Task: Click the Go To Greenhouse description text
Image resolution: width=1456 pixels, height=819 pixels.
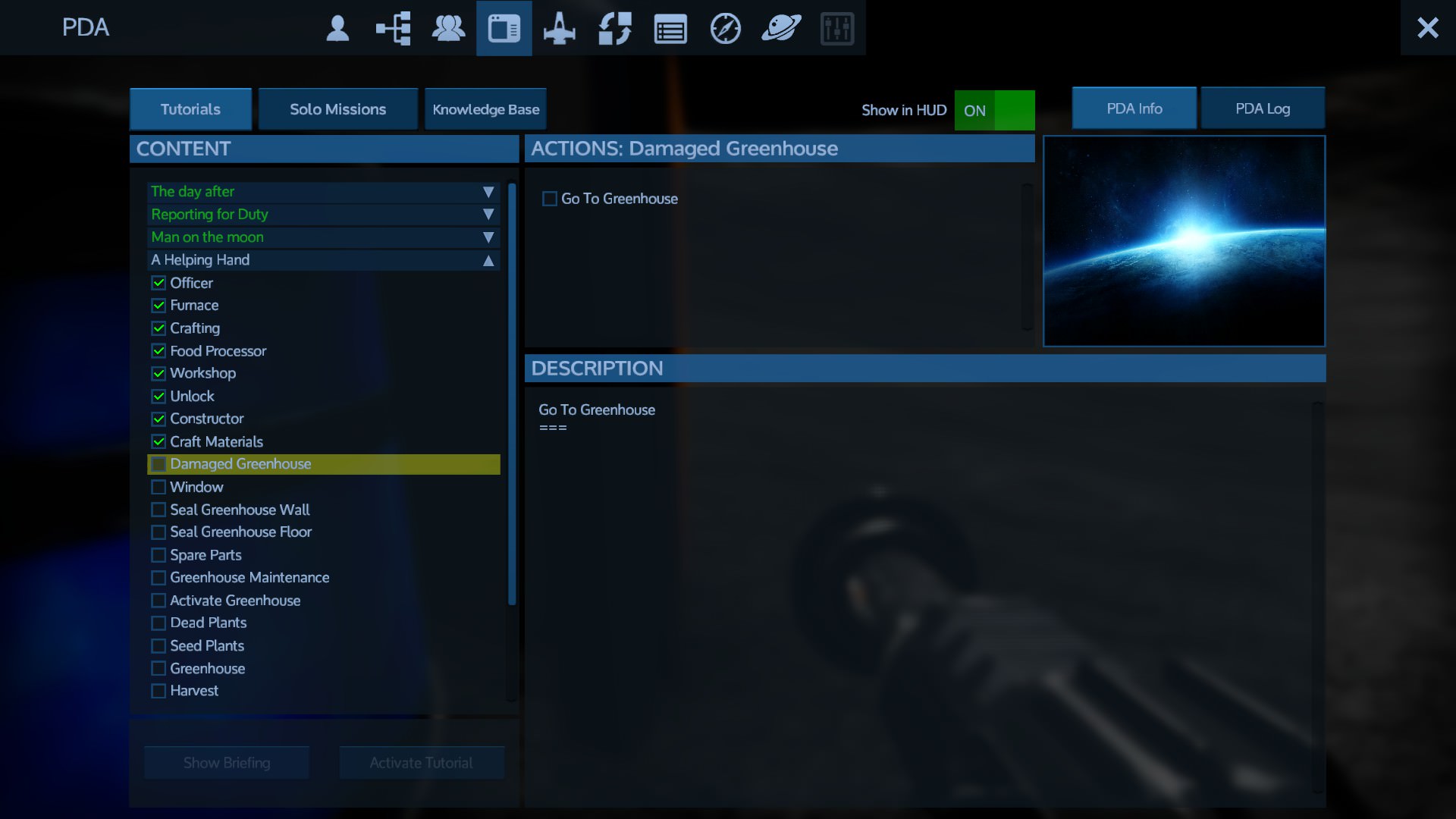Action: click(597, 410)
